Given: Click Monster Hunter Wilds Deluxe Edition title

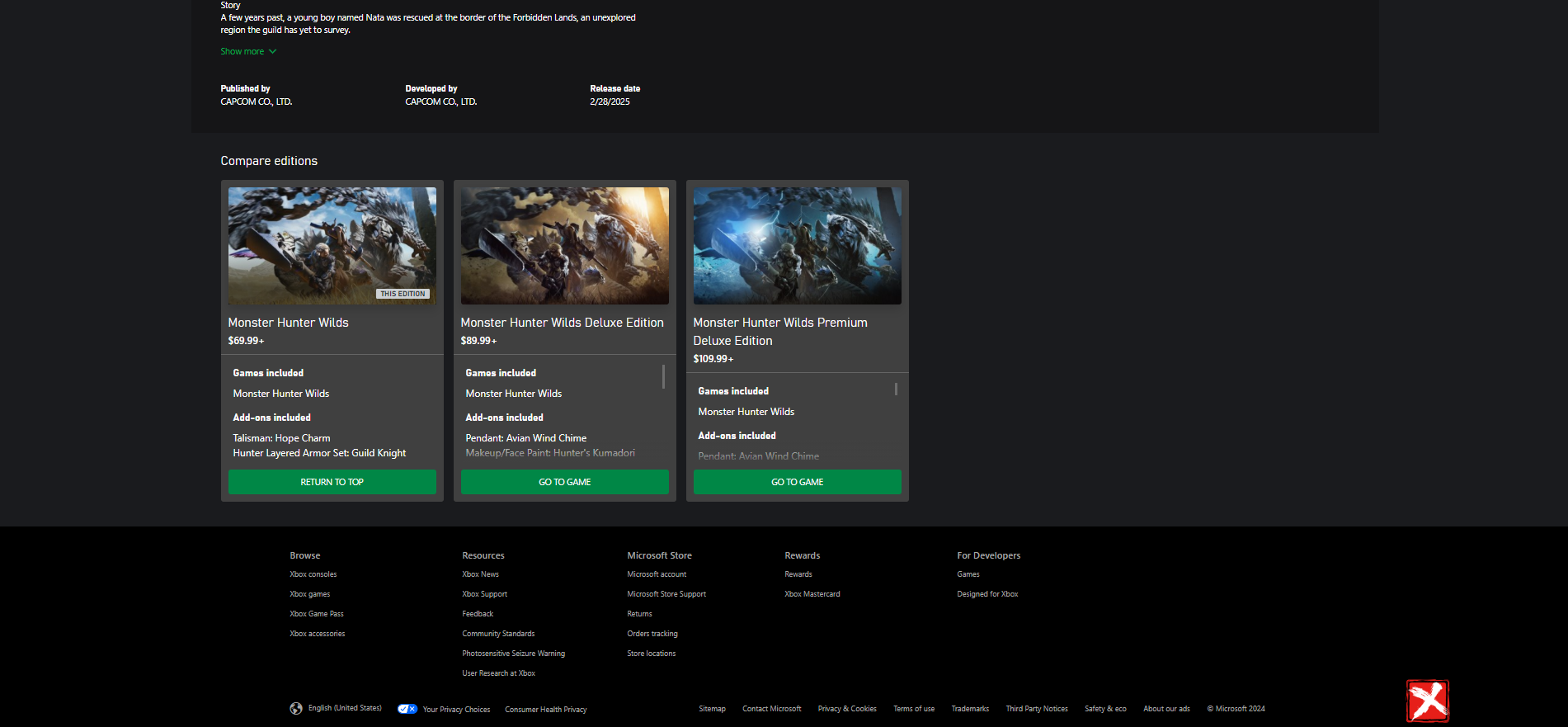Looking at the screenshot, I should tap(563, 323).
